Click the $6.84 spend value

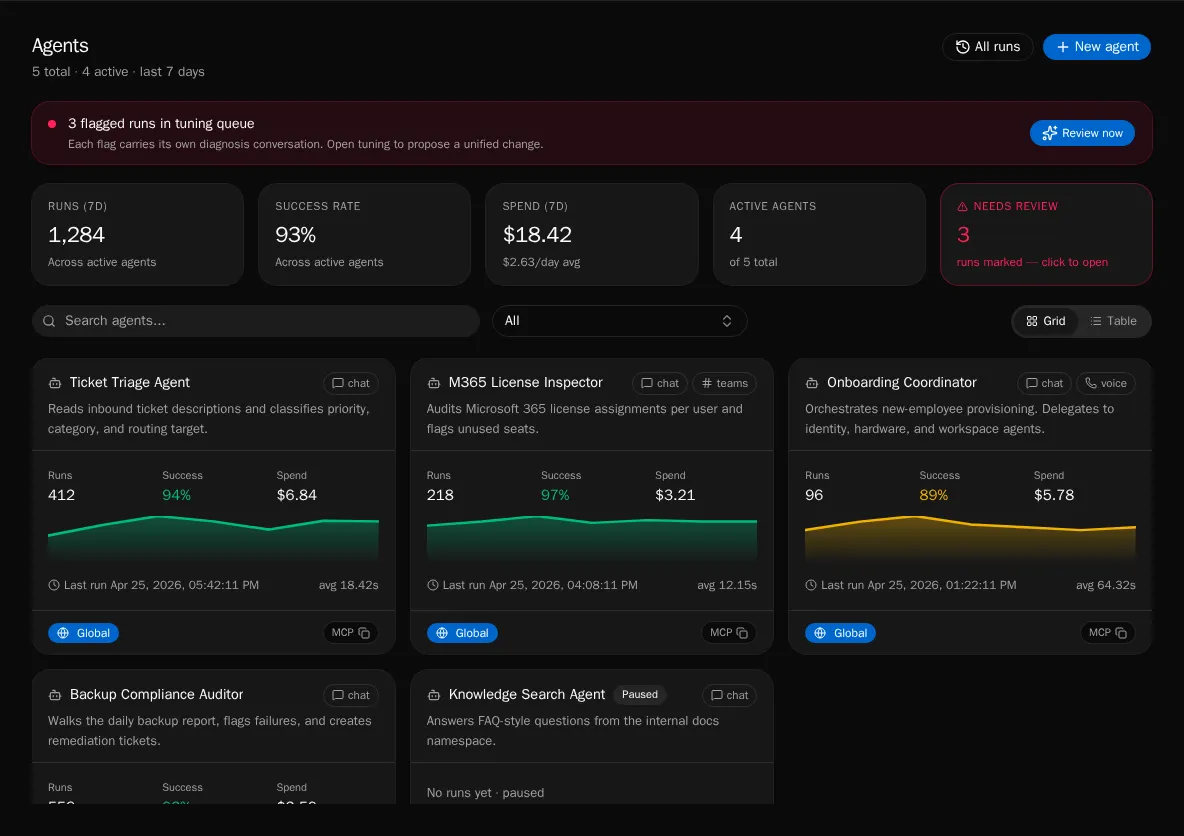[297, 495]
